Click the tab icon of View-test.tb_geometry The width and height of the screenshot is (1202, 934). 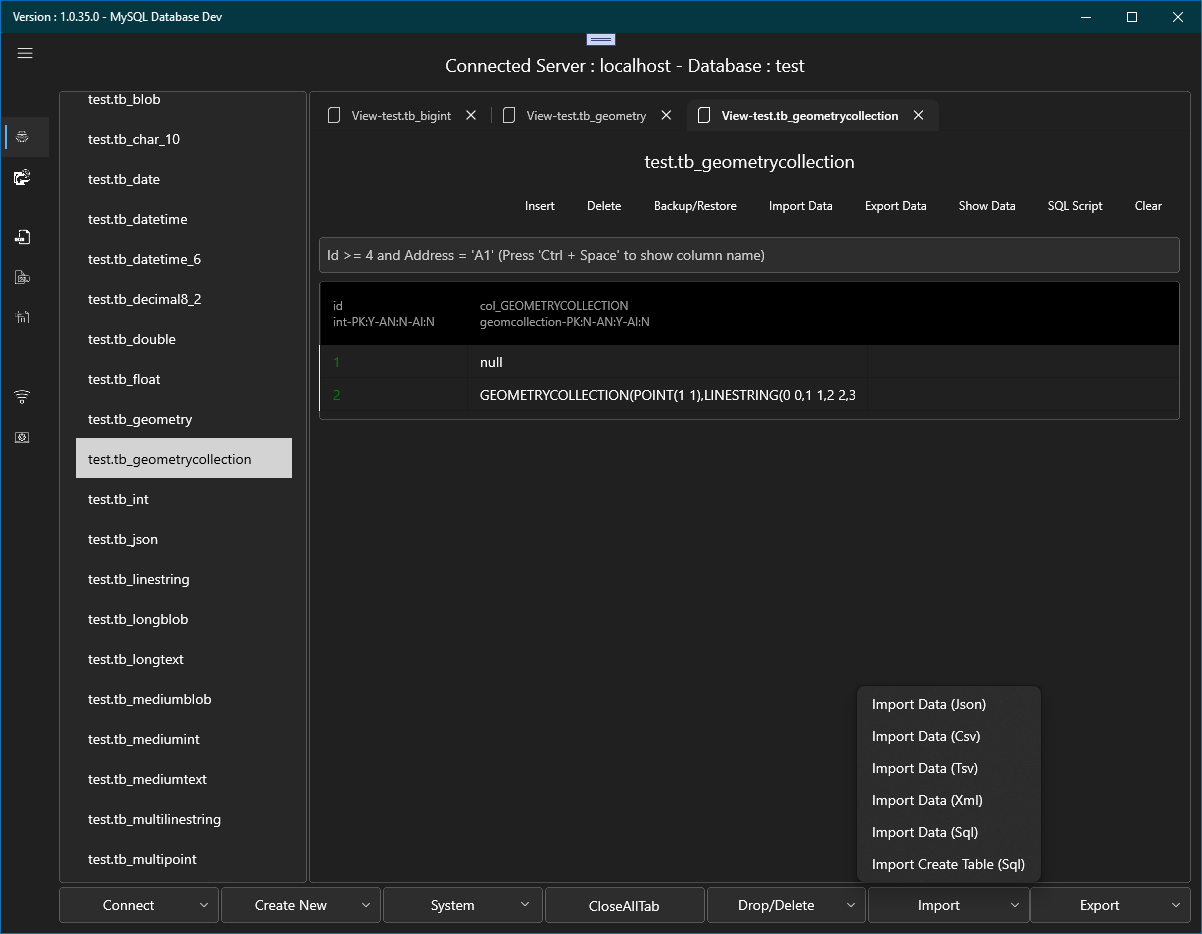pyautogui.click(x=509, y=115)
